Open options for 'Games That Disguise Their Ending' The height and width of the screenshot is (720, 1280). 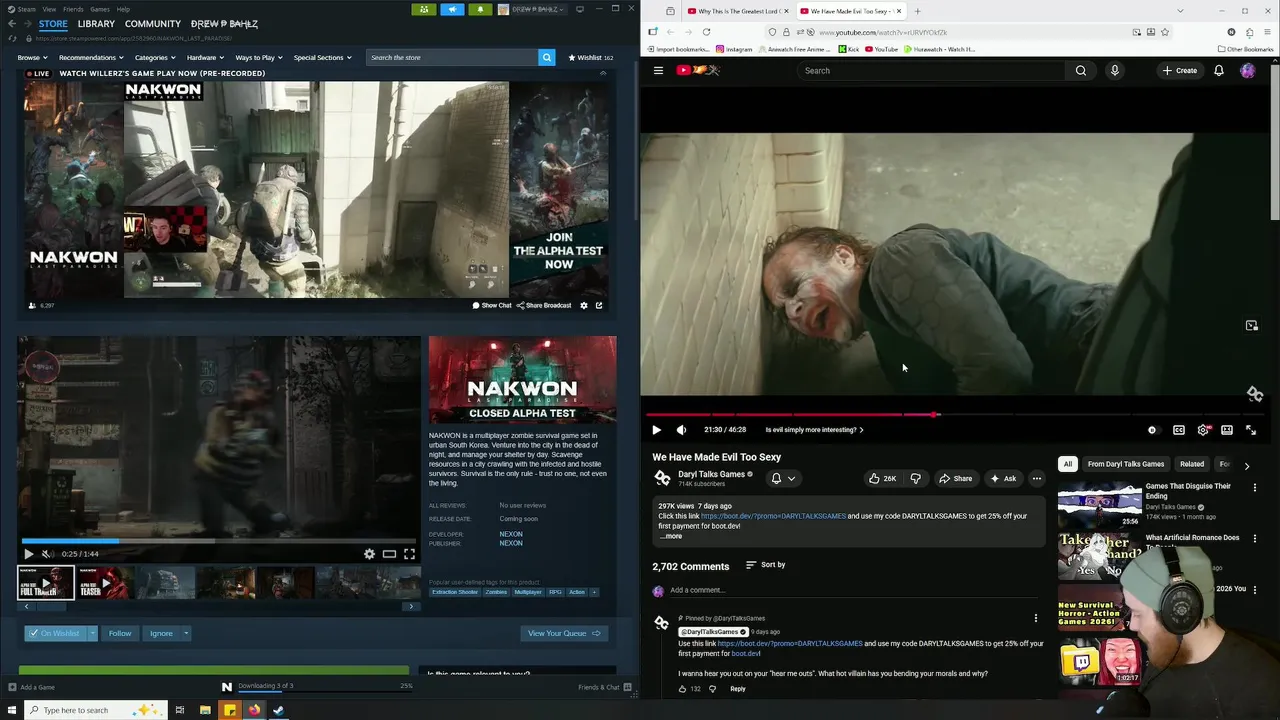[1255, 487]
